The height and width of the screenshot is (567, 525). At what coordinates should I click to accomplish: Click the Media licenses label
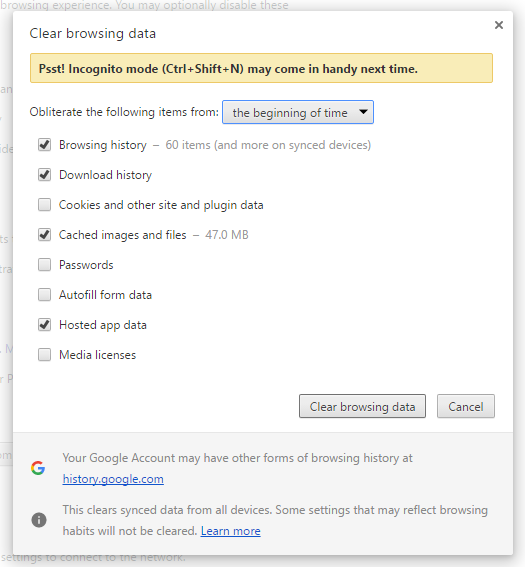[x=98, y=355]
